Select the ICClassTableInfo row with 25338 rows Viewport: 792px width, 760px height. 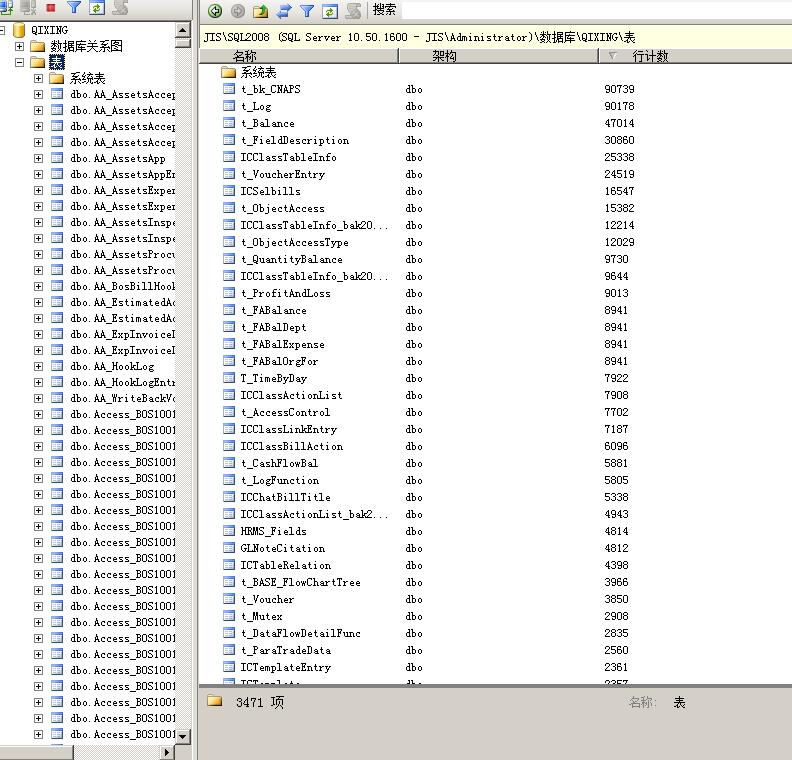pyautogui.click(x=288, y=157)
